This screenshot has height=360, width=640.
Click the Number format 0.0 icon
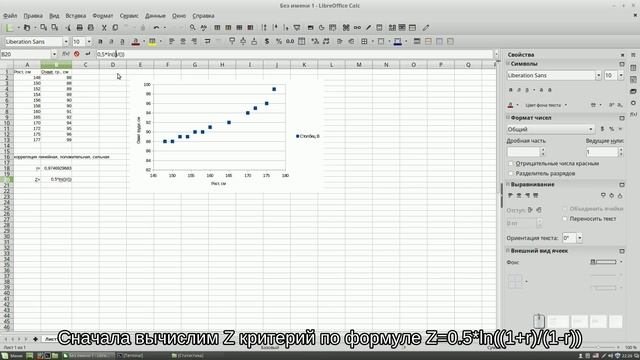[x=290, y=42]
